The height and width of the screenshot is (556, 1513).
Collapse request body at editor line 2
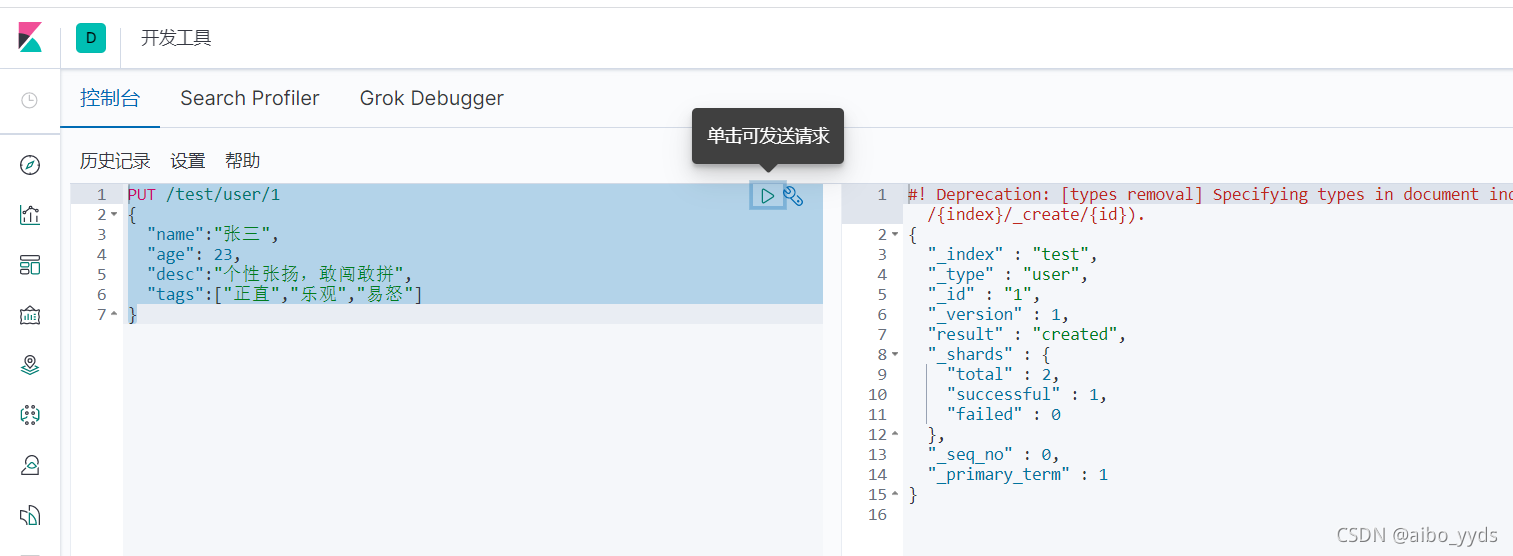point(114,215)
